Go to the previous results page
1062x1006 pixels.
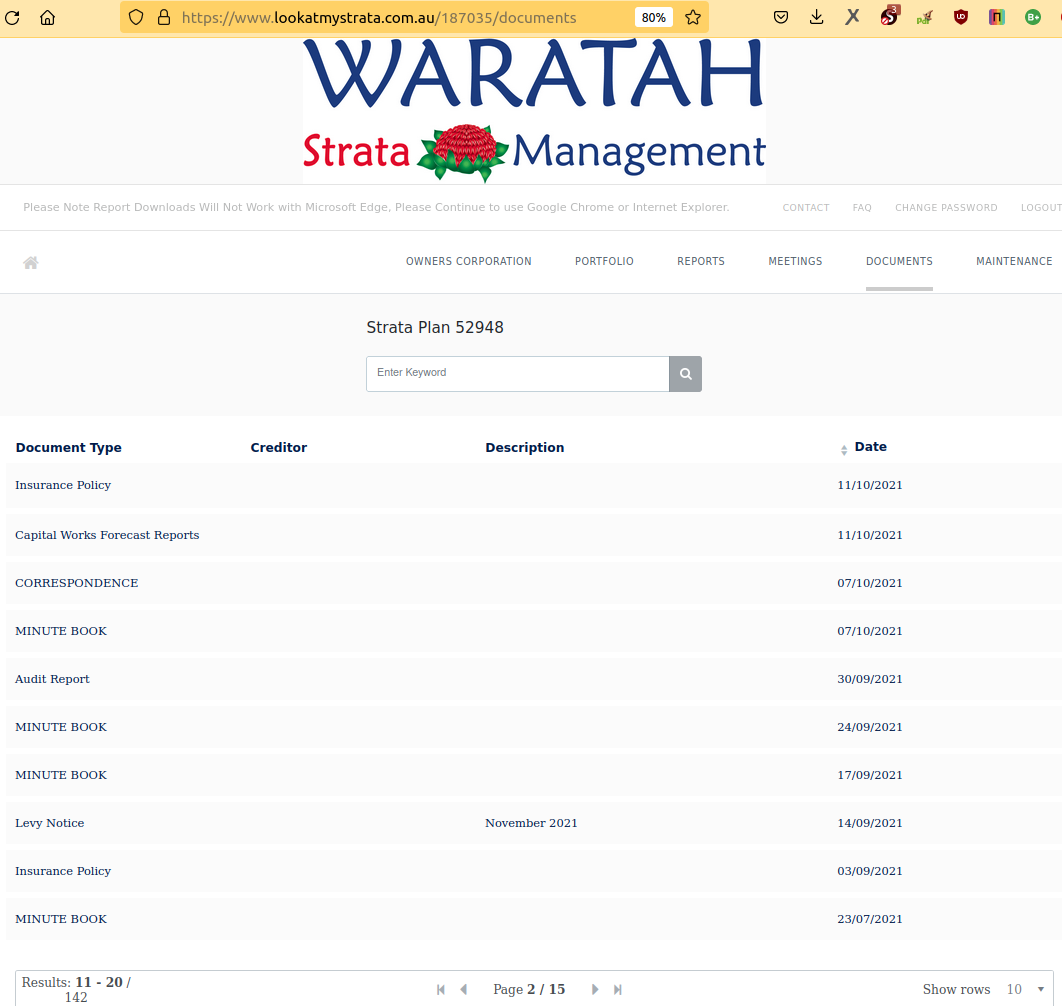tap(463, 989)
